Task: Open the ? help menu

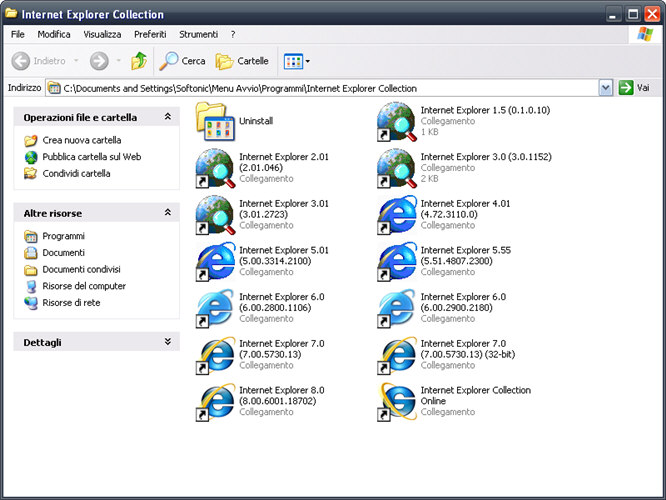Action: 233,34
